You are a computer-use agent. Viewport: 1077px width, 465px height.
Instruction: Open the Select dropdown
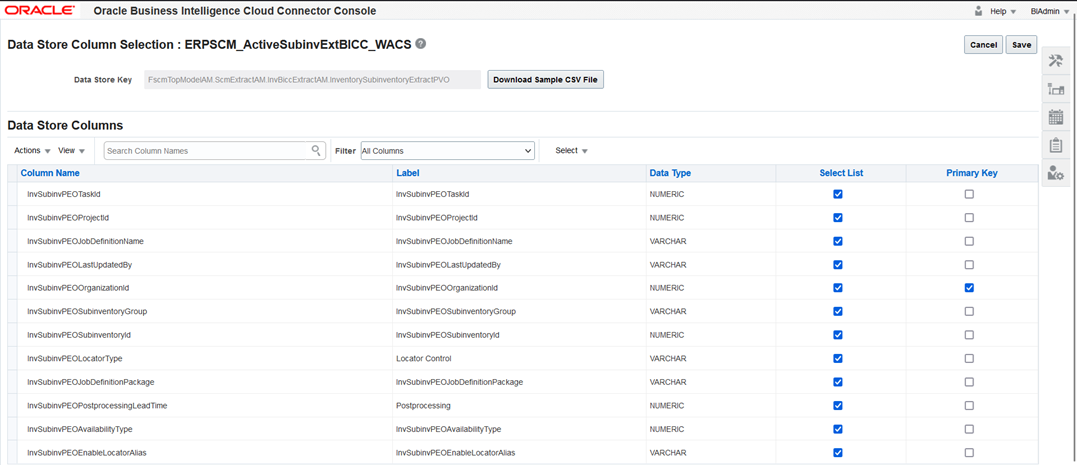pyautogui.click(x=571, y=150)
